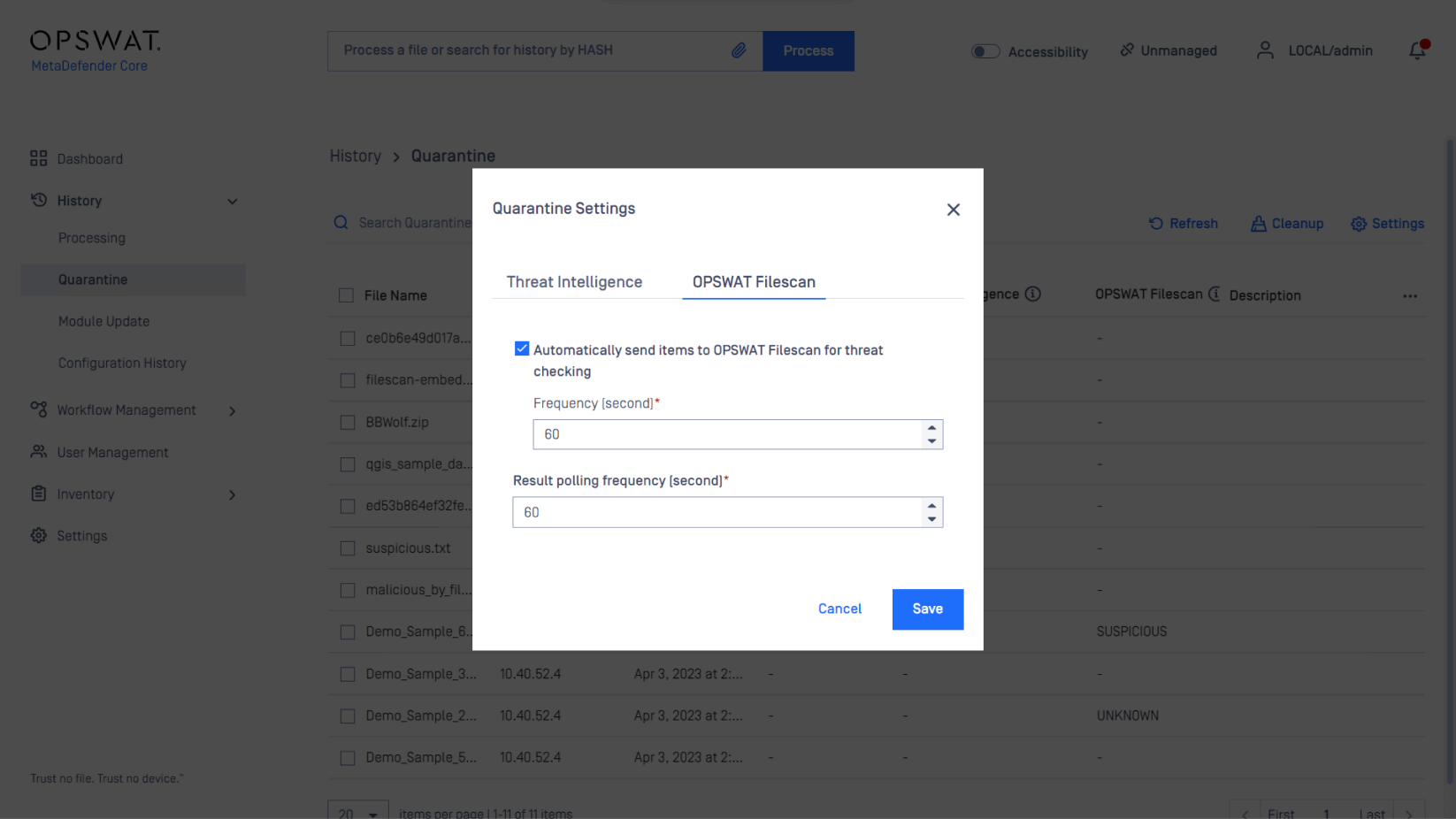Collapse the History section chevron
1456x819 pixels.
[232, 202]
